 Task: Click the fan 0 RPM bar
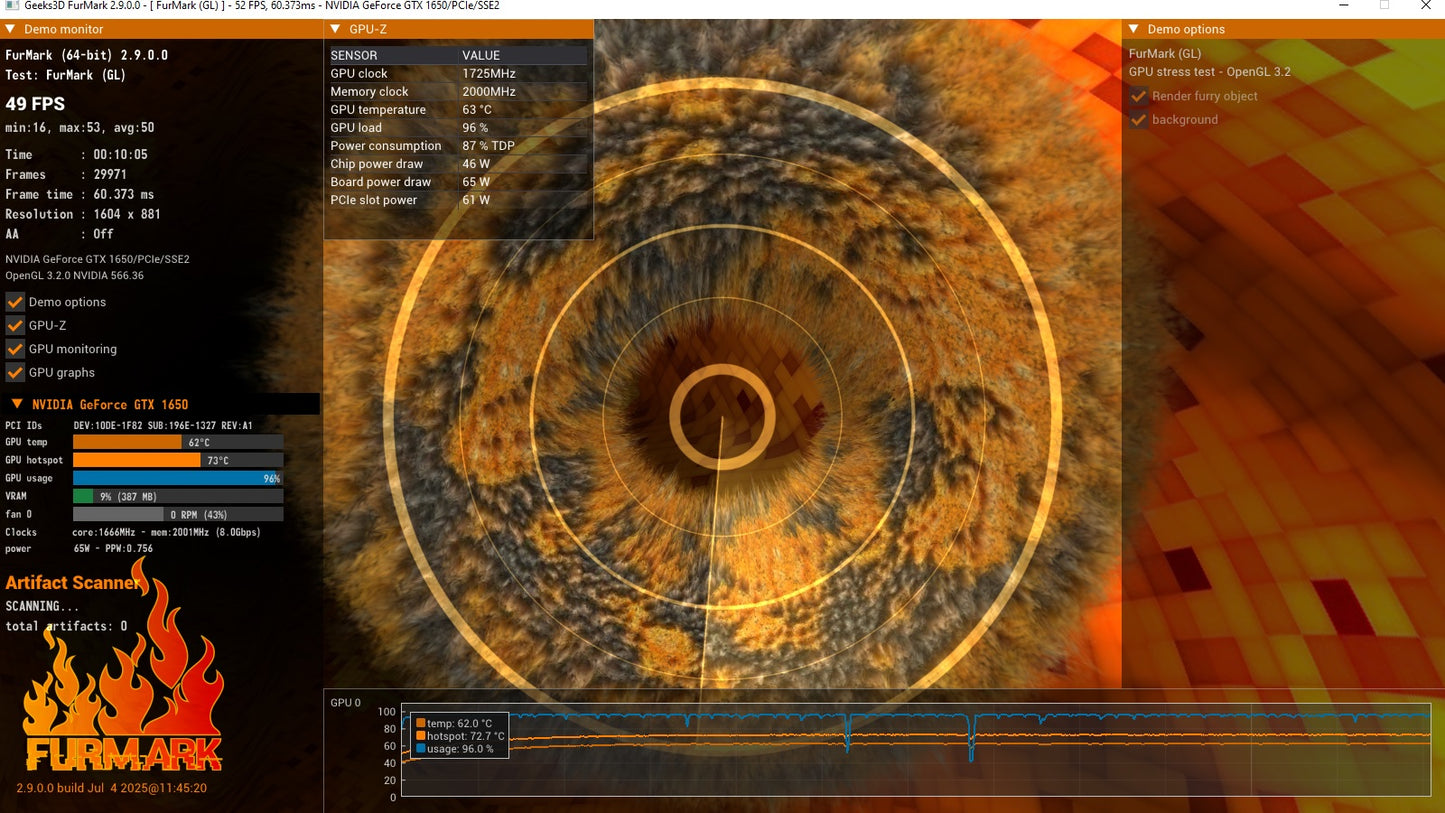(x=178, y=514)
